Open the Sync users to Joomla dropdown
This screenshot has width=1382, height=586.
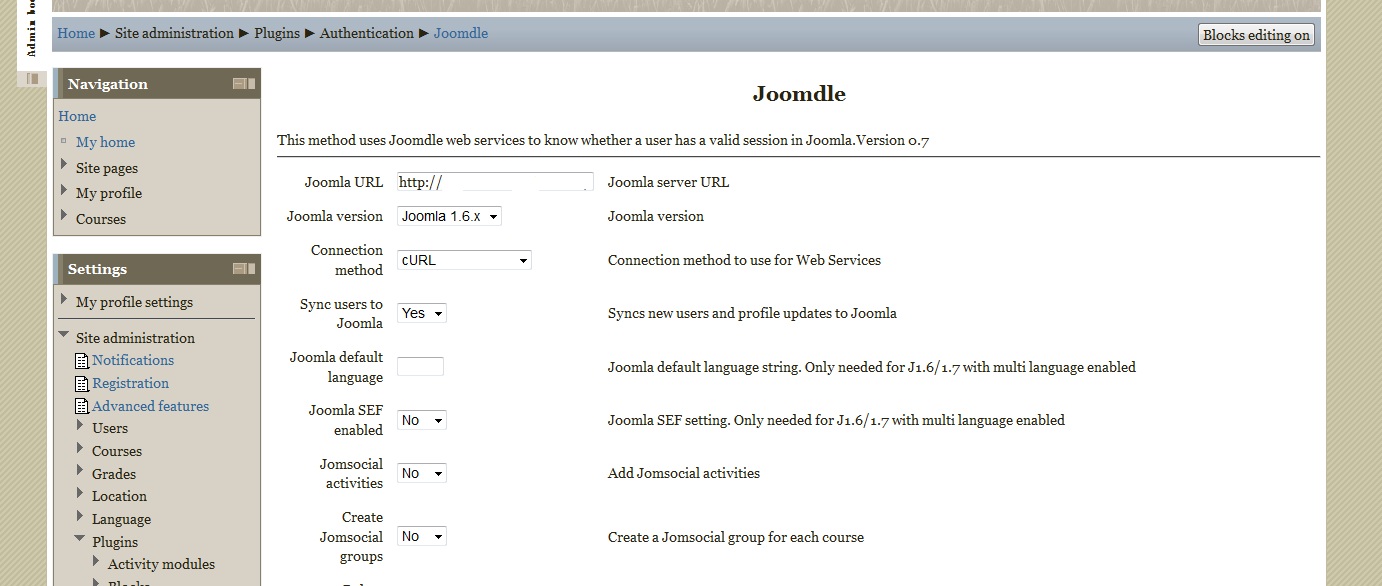click(421, 313)
